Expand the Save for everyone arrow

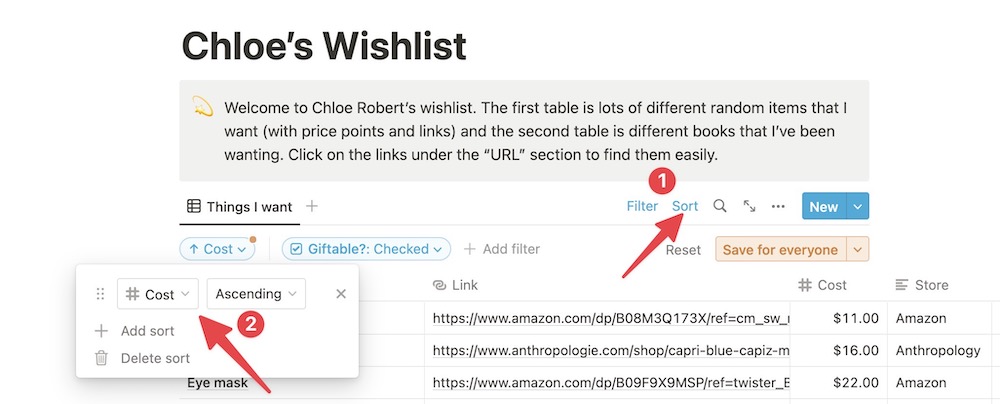[x=858, y=250]
